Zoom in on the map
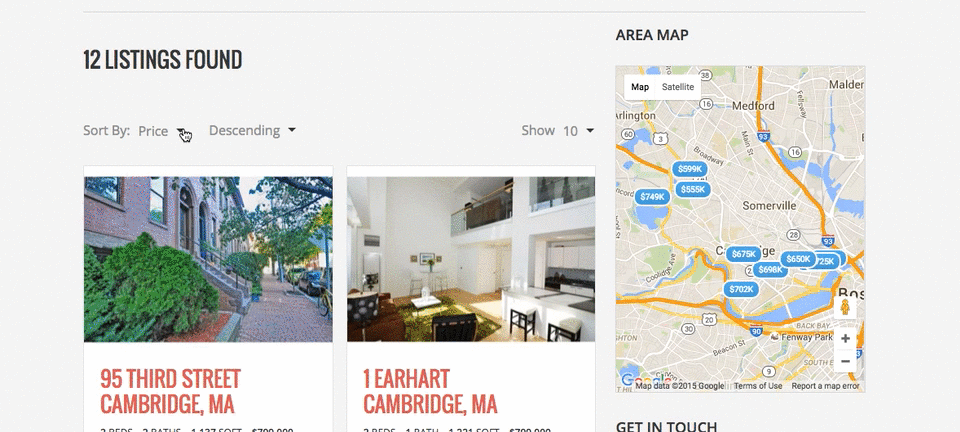Screen dimensions: 960x432 pyautogui.click(x=845, y=339)
